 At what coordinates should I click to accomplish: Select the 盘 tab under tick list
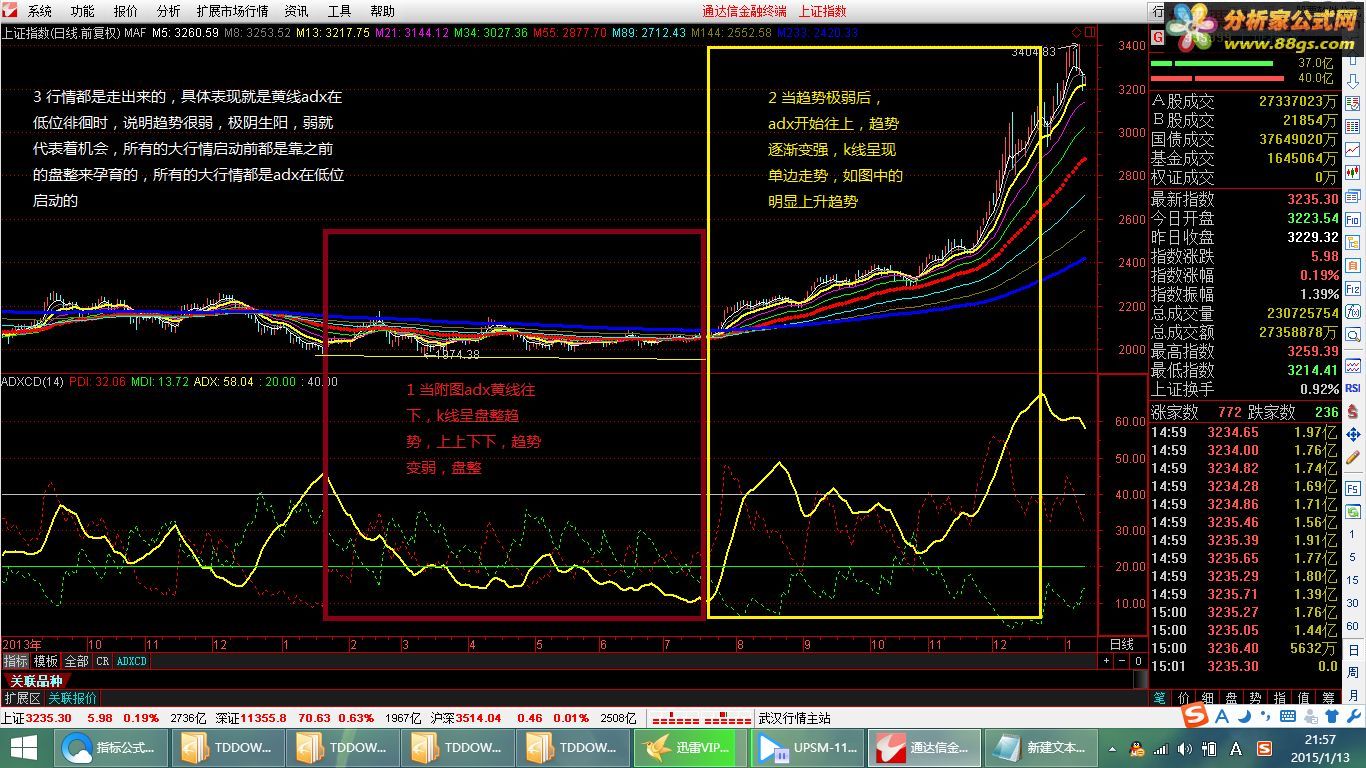[x=1232, y=698]
